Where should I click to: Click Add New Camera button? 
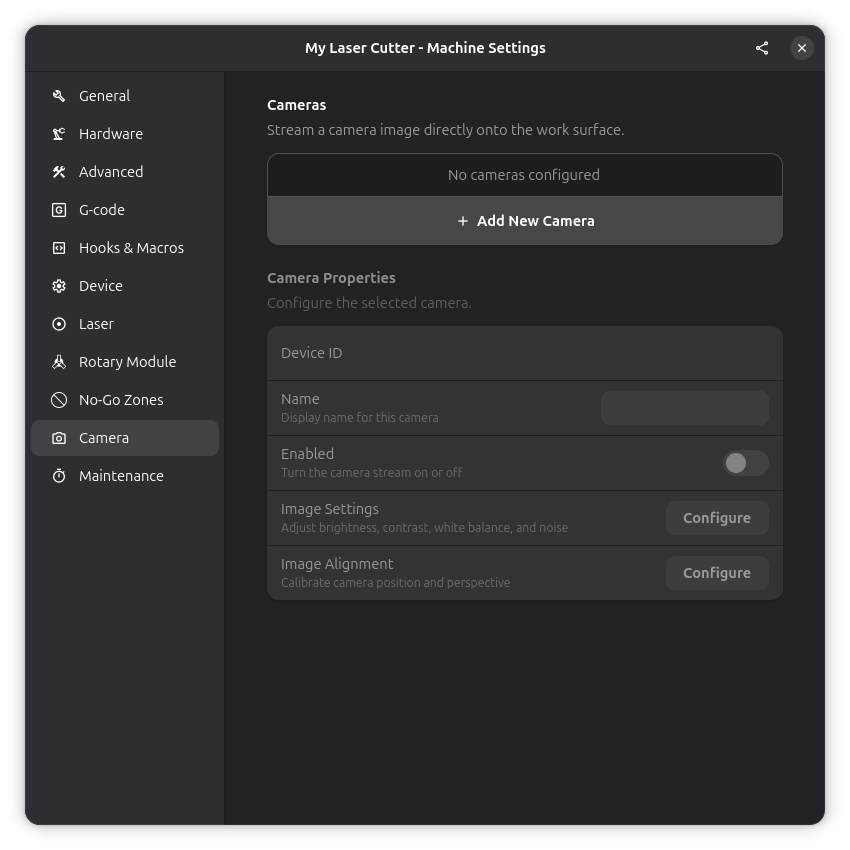click(x=524, y=221)
